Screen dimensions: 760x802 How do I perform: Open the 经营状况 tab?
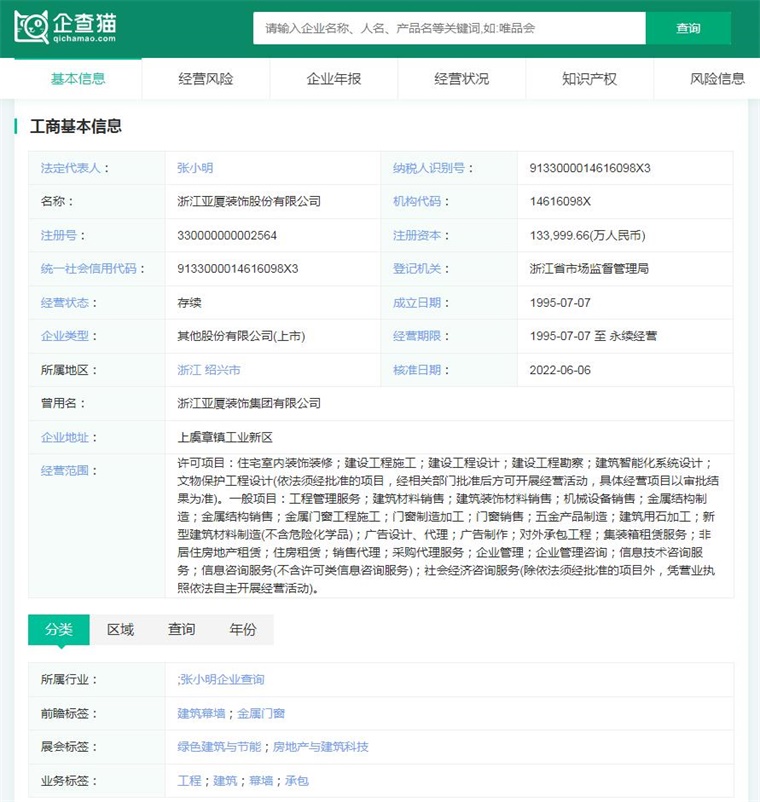coord(461,79)
